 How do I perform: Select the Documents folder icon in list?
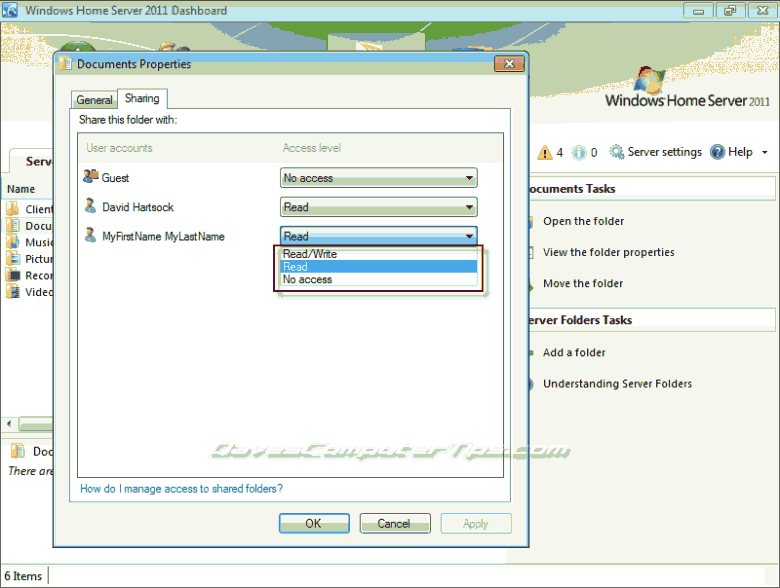tap(12, 225)
